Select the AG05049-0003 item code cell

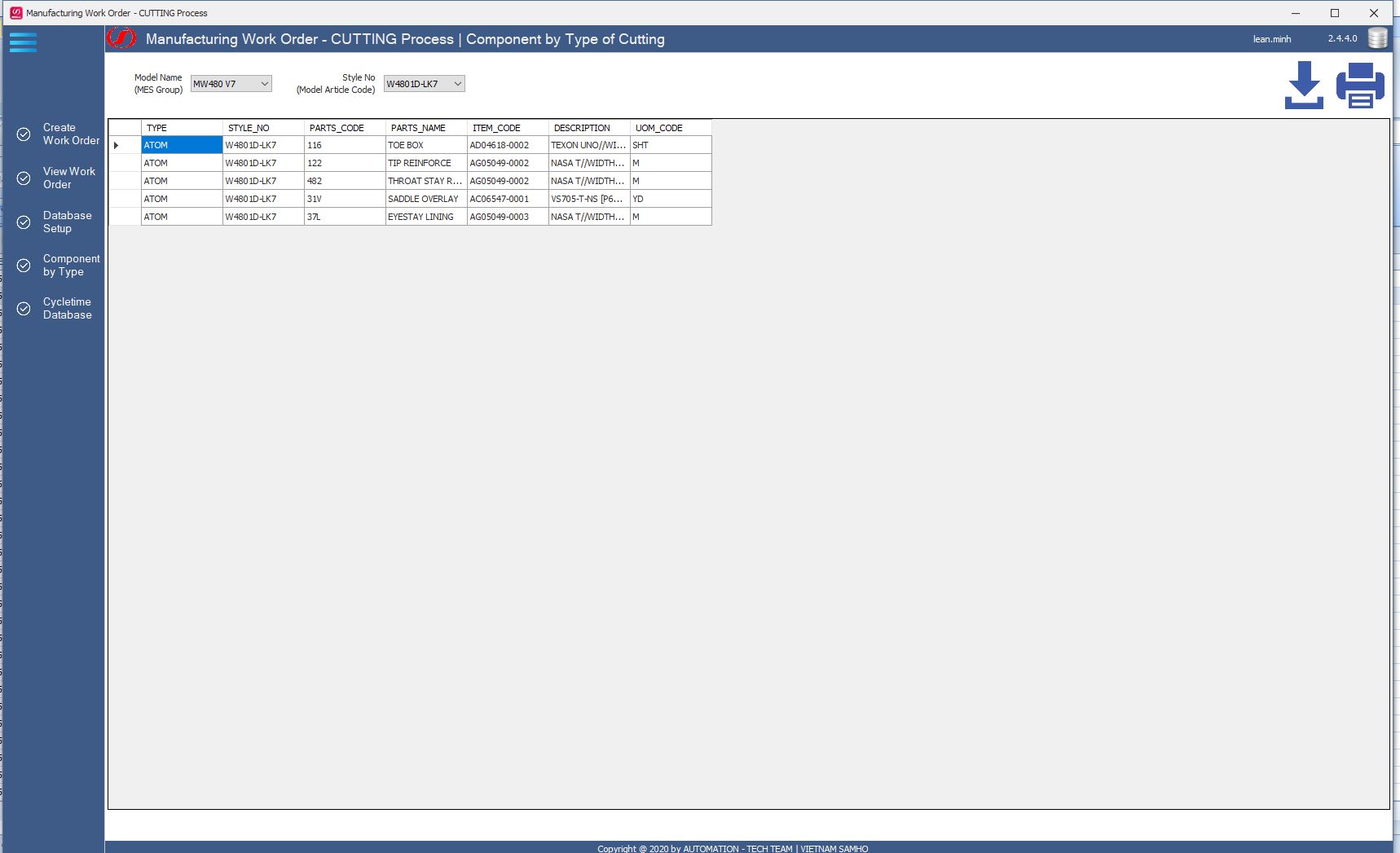[x=507, y=217]
